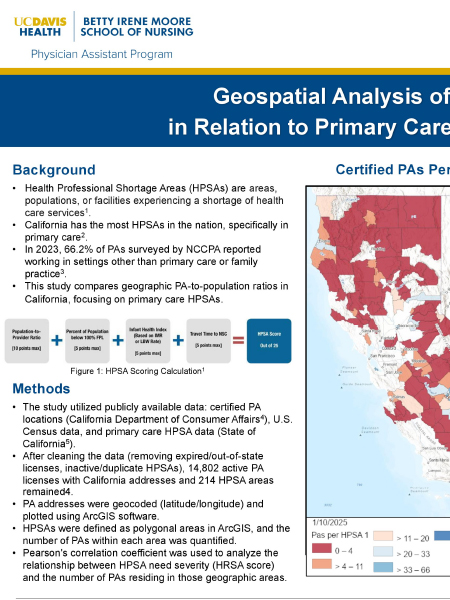Select the Travel Time to NSC box
450x600 pixels.
(209, 341)
